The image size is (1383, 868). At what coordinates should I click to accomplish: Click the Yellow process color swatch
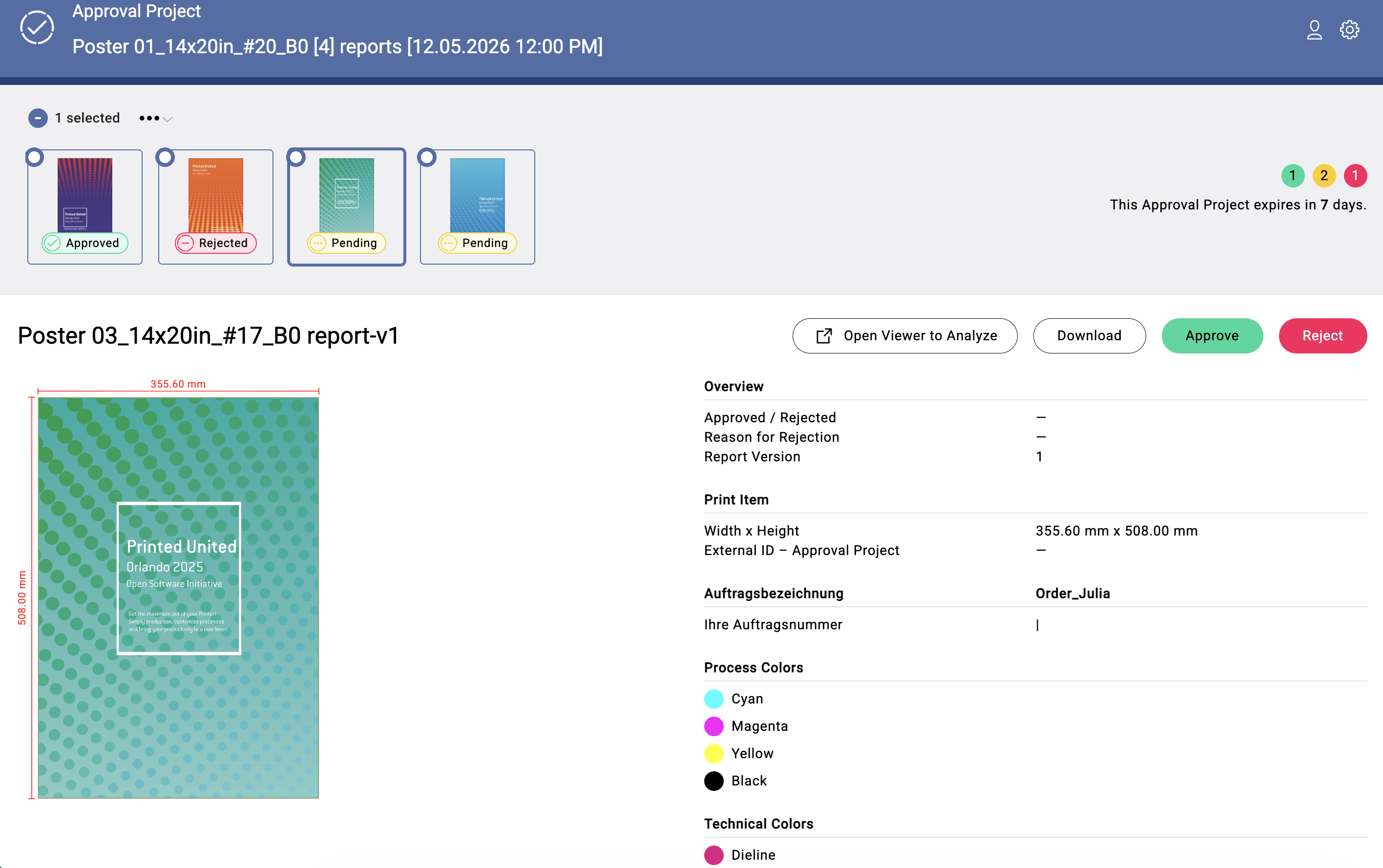click(713, 753)
